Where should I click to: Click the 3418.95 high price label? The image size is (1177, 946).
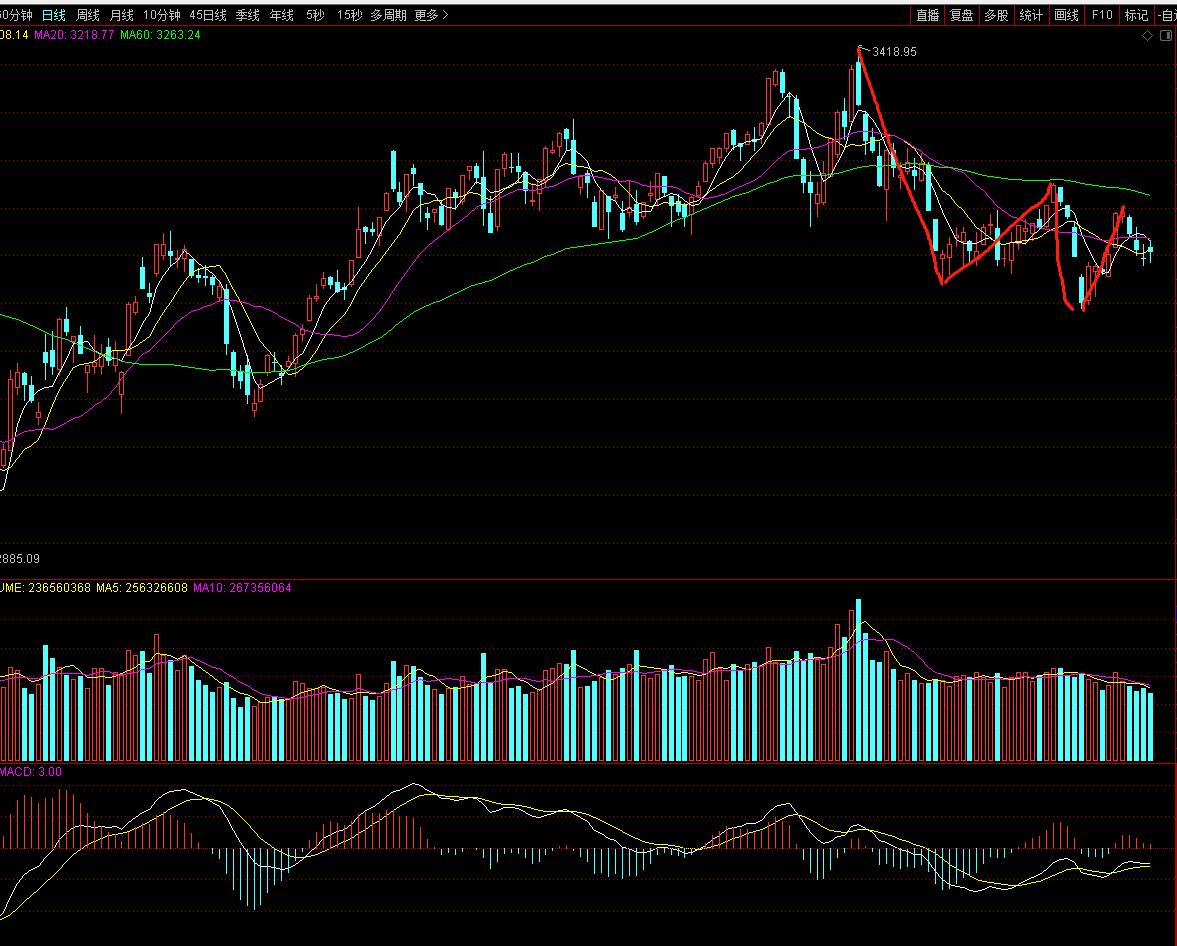894,52
